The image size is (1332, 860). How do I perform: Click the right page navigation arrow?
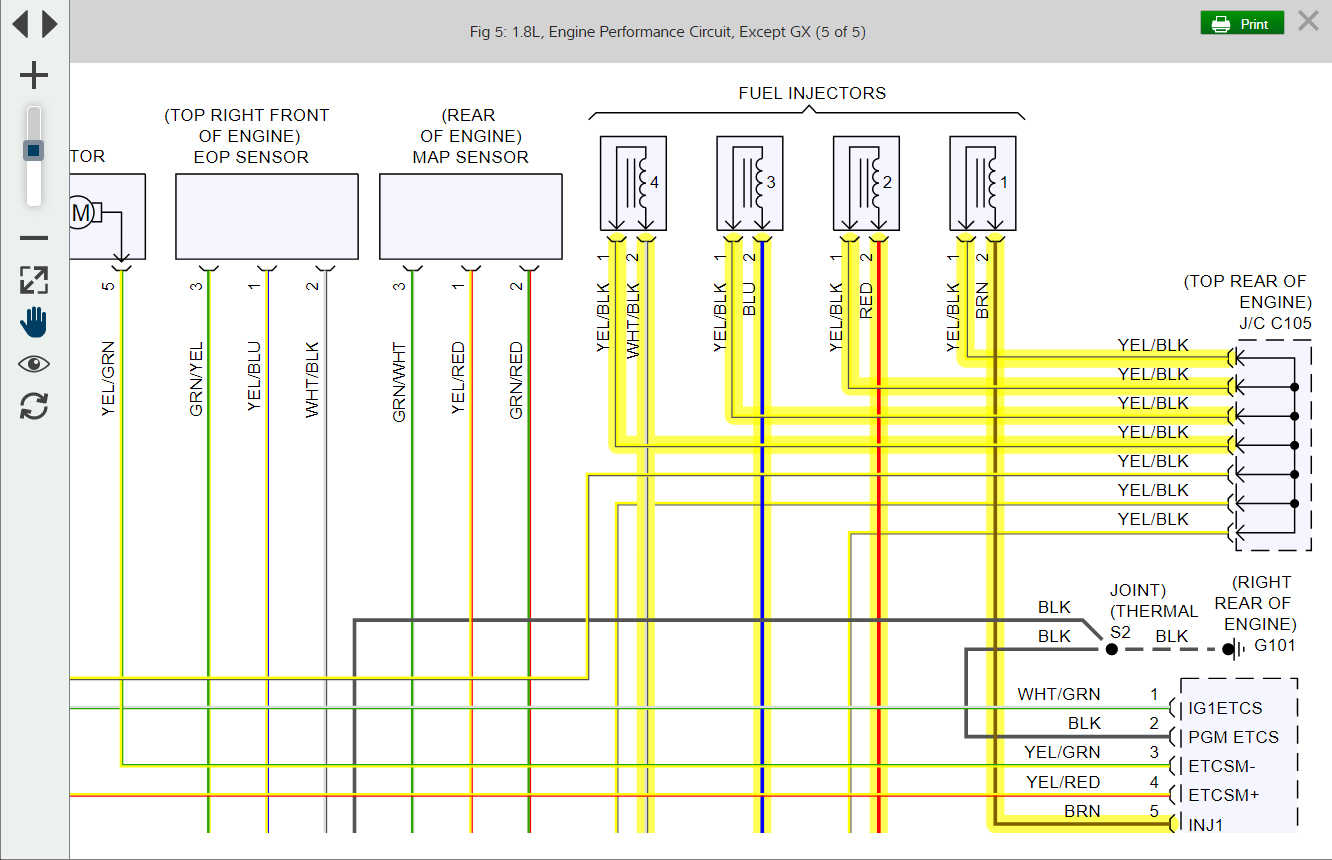tap(48, 22)
